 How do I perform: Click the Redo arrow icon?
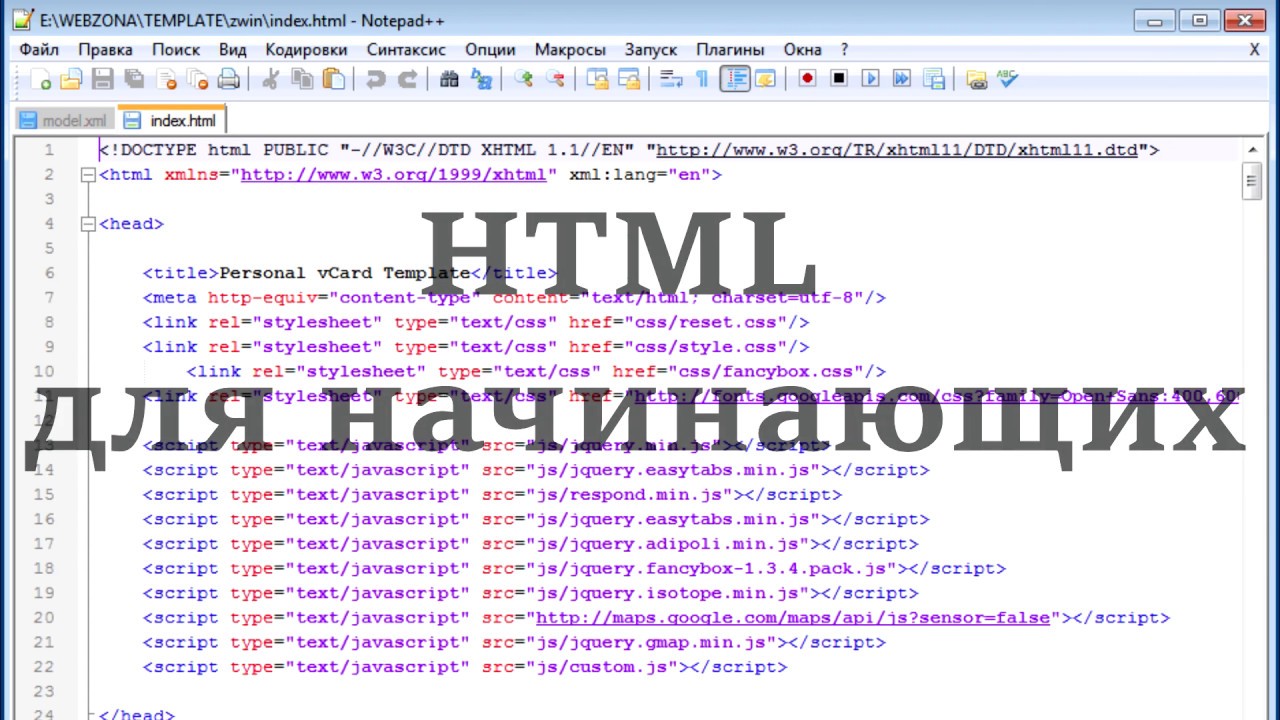[407, 79]
